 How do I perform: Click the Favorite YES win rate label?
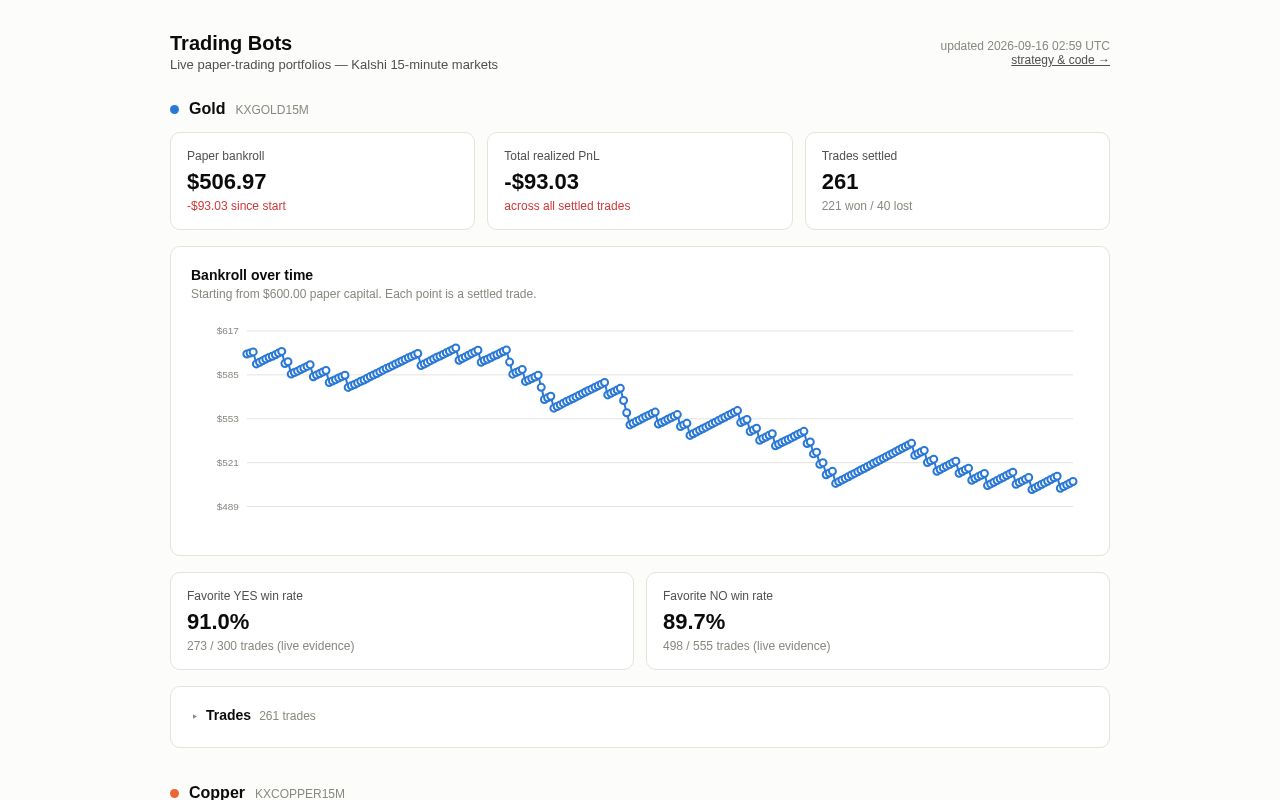(x=245, y=596)
